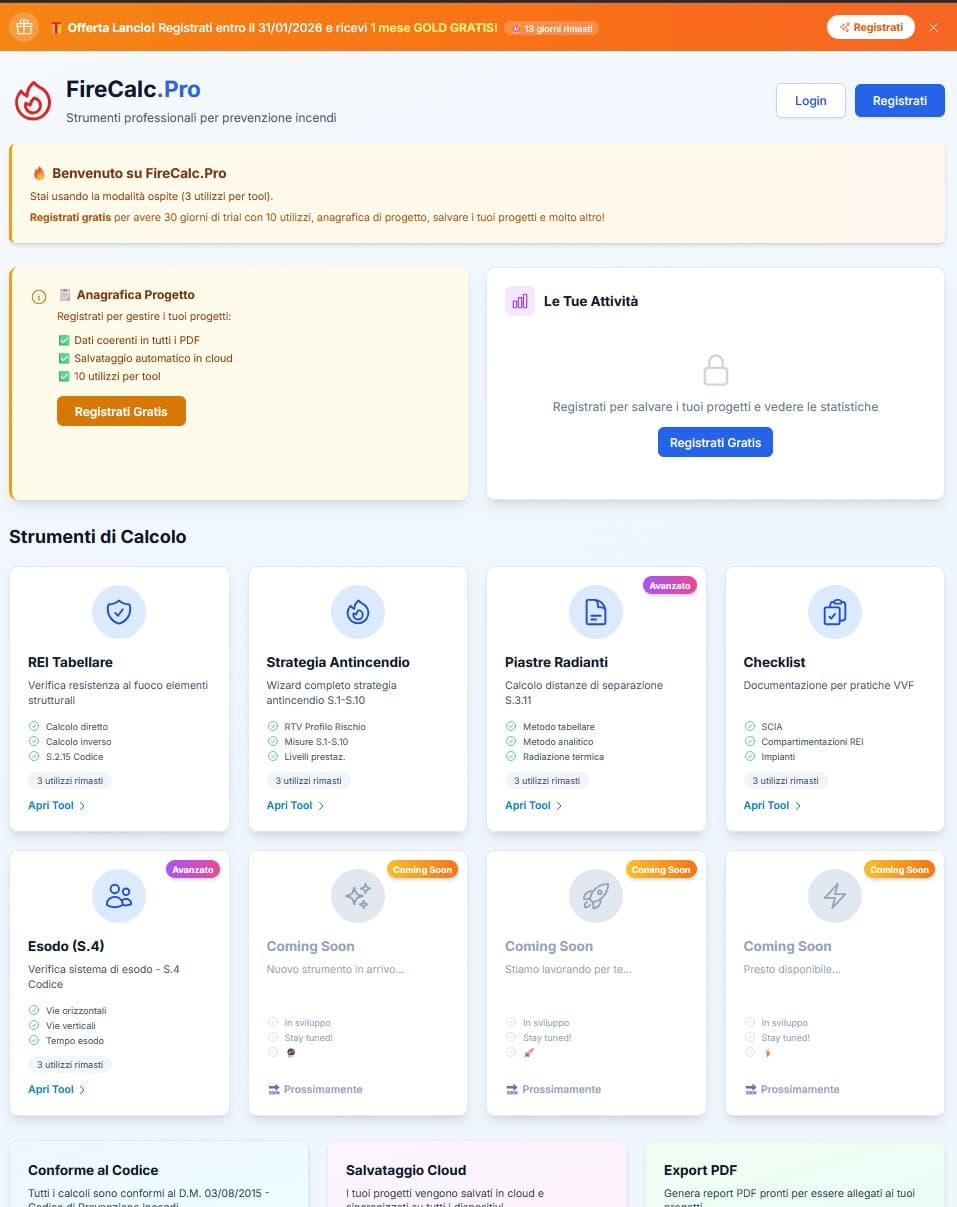Click the Login button in the header
957x1207 pixels.
click(811, 101)
